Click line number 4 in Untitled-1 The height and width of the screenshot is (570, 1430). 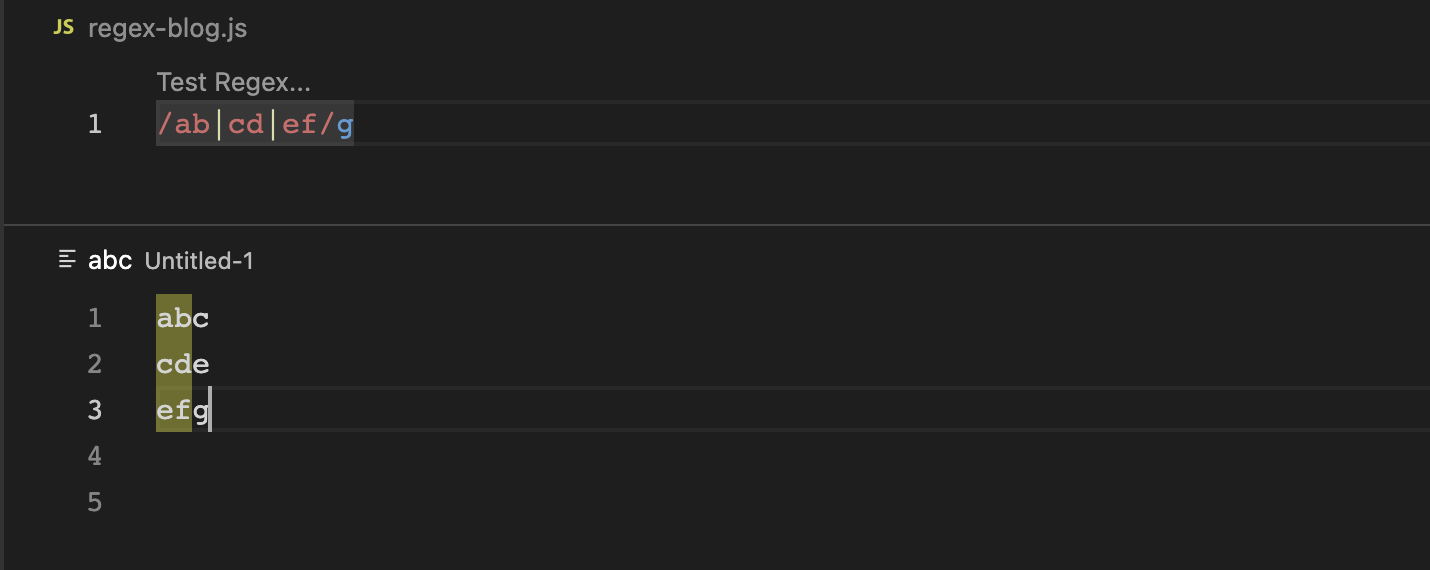click(x=95, y=456)
